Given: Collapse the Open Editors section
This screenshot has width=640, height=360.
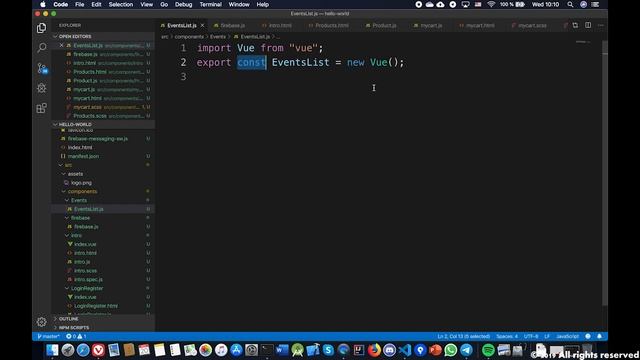Looking at the screenshot, I should pyautogui.click(x=103, y=36).
